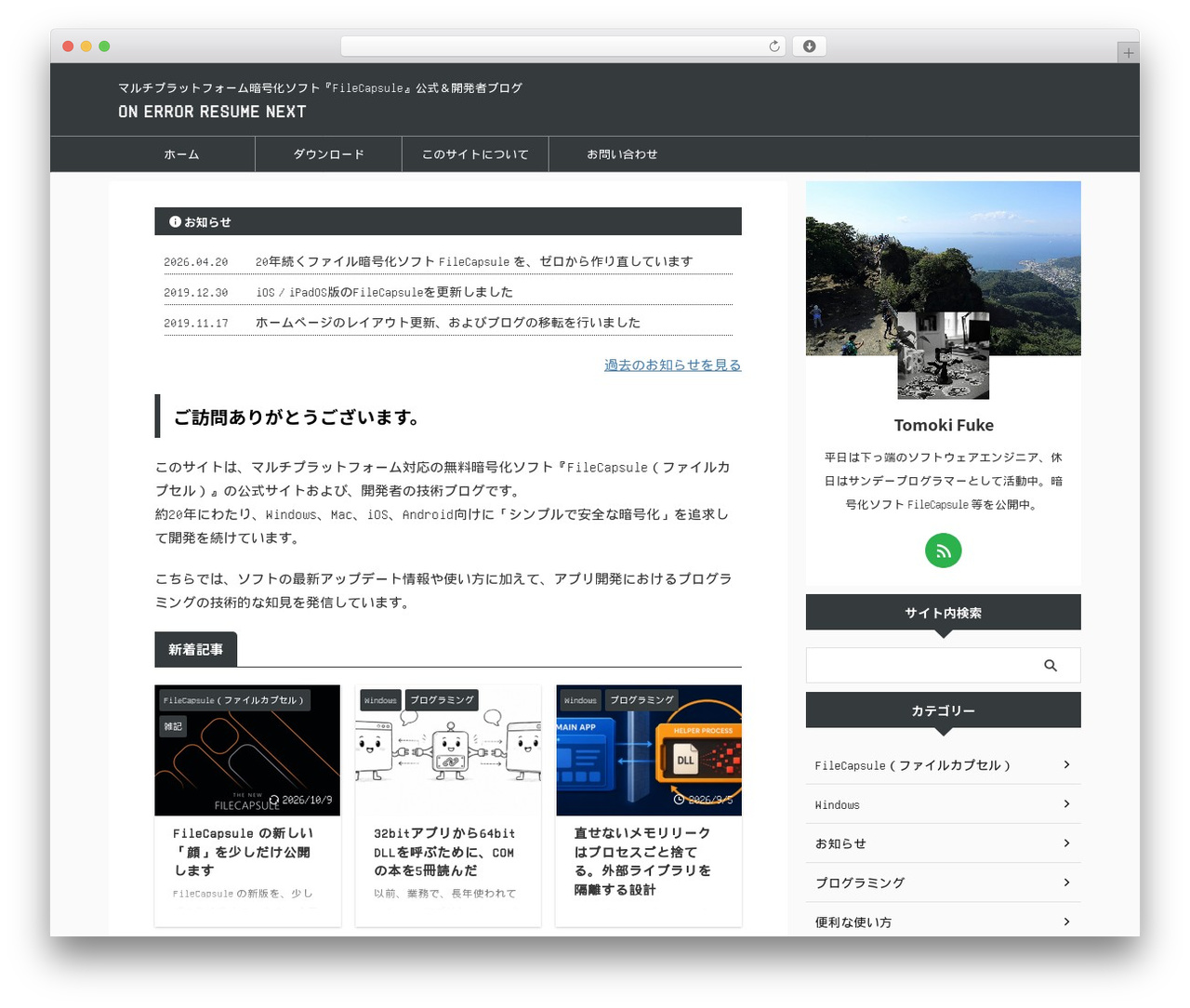Follow the 過去のお知らせを見る link
Screen dimensions: 1190x1008
pos(673,365)
